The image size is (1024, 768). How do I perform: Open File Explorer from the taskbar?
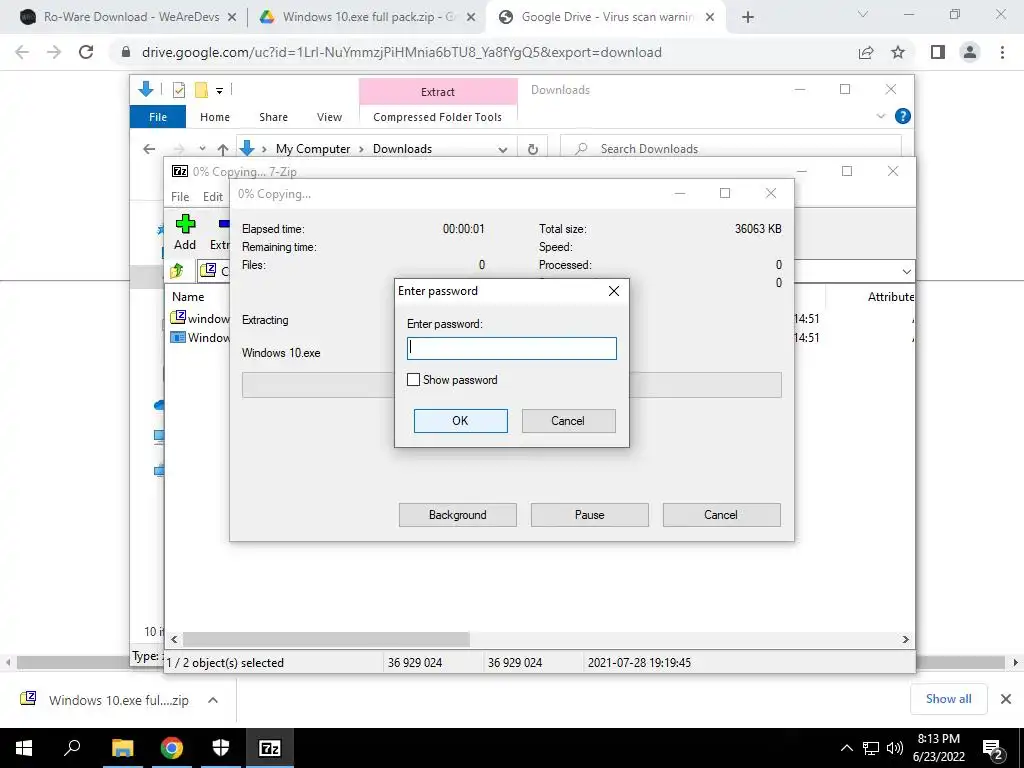pos(122,748)
